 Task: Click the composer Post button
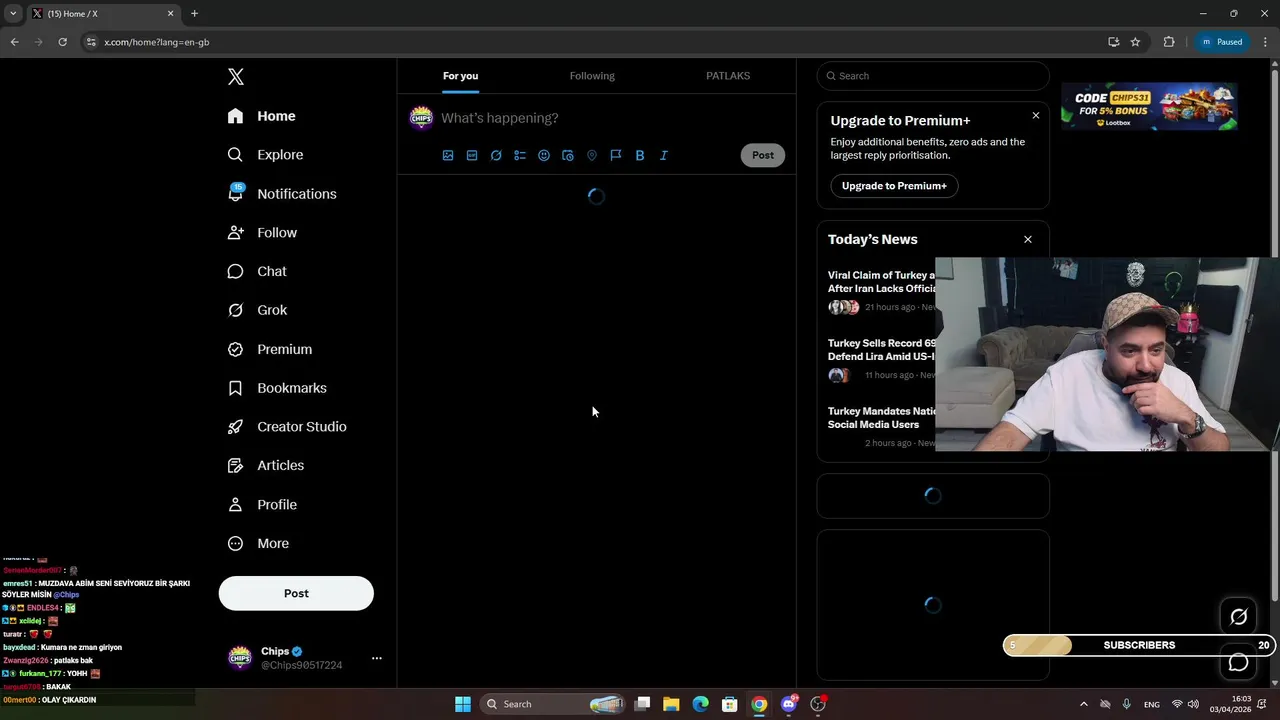pyautogui.click(x=763, y=155)
